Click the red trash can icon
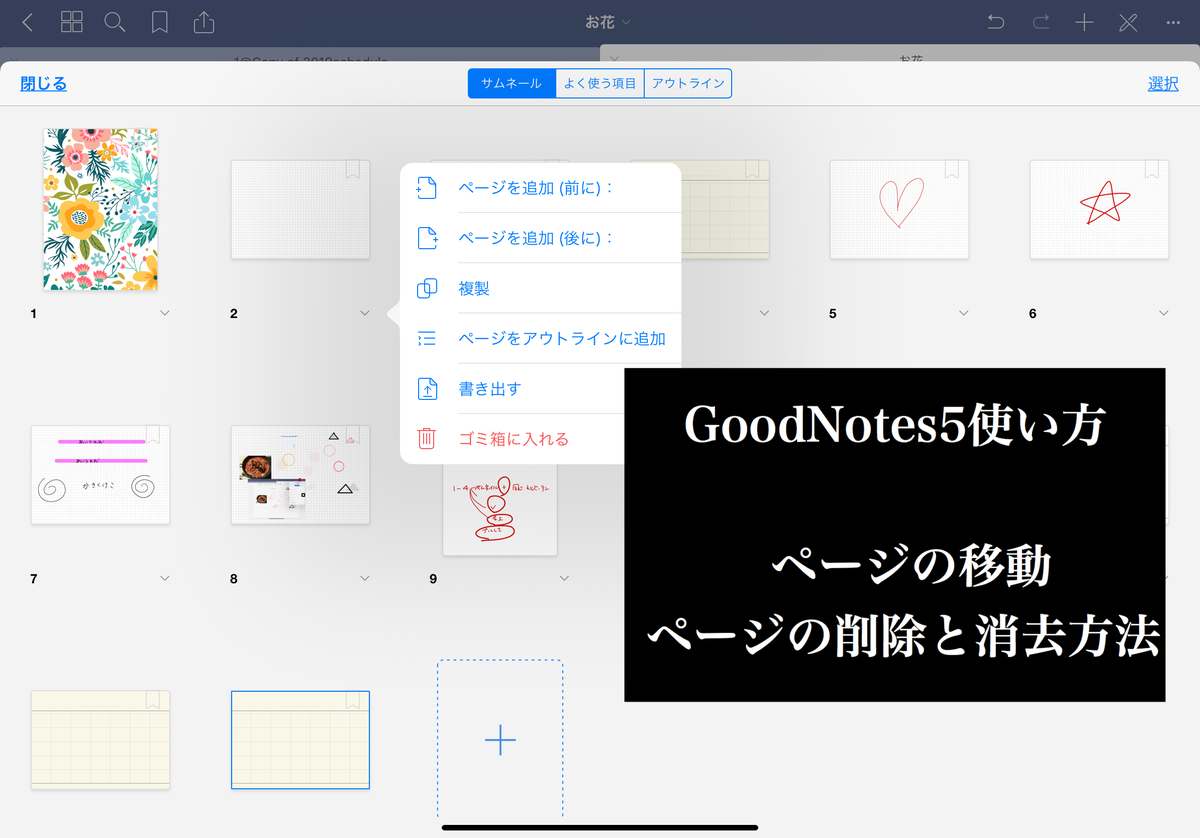 tap(427, 438)
